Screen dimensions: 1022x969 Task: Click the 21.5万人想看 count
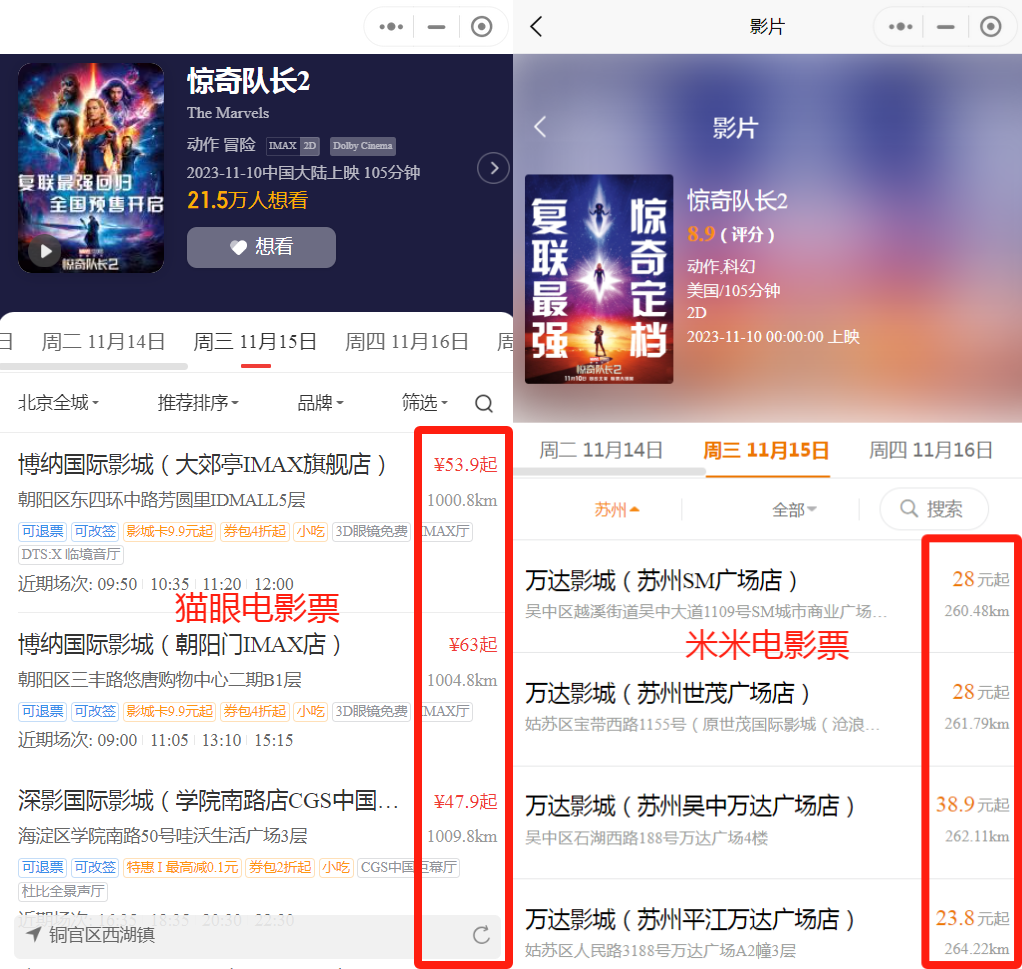point(247,200)
